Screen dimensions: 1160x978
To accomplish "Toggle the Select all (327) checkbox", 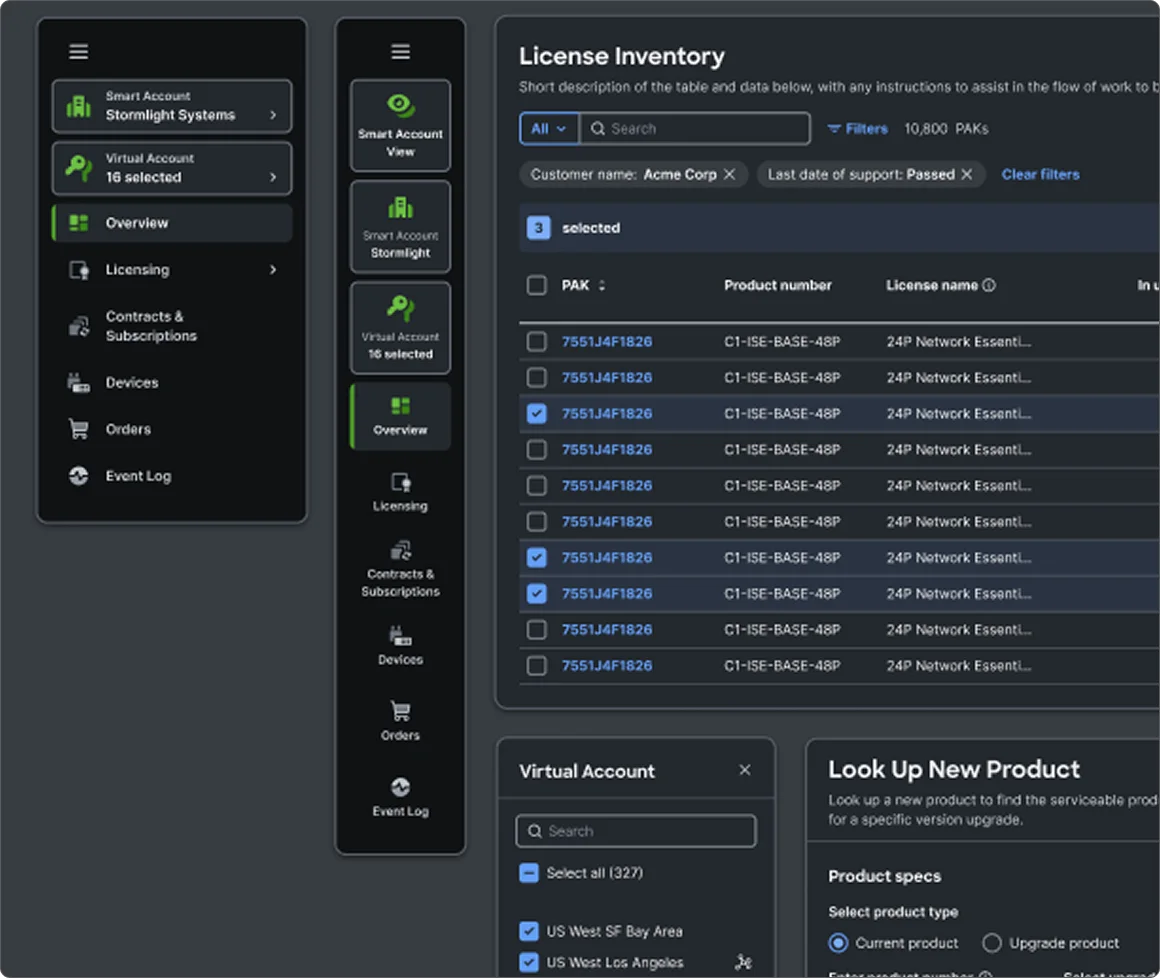I will (x=529, y=873).
